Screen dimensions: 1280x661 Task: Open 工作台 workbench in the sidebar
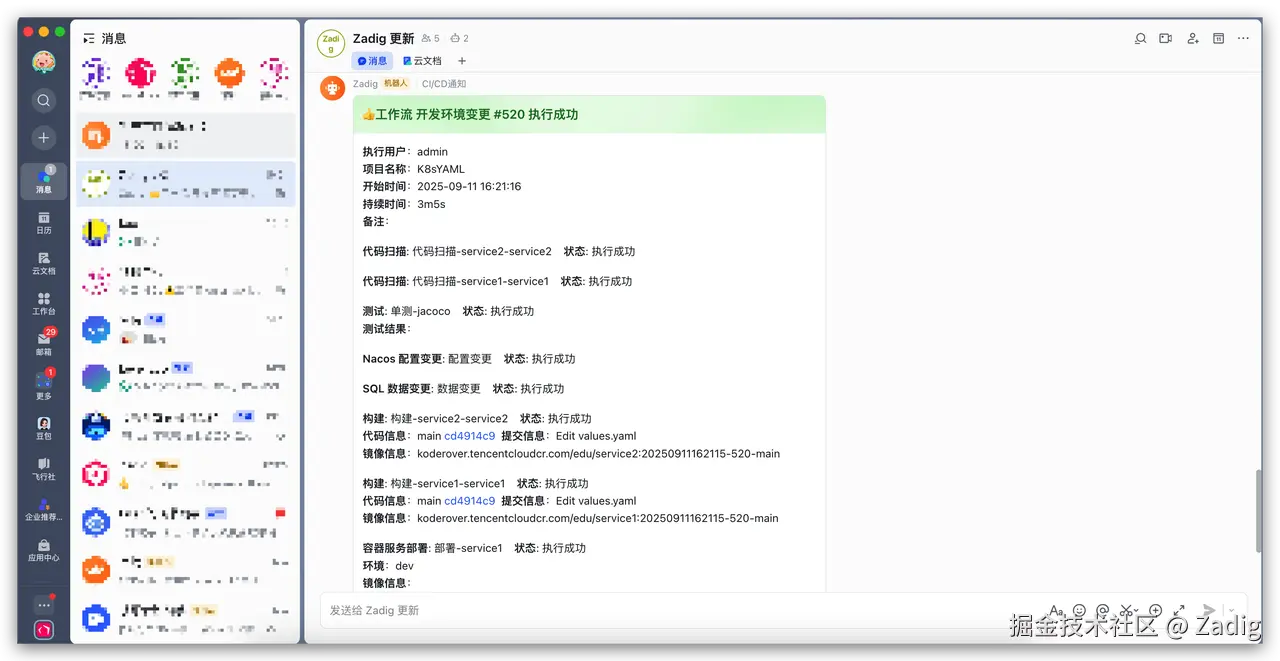point(43,304)
